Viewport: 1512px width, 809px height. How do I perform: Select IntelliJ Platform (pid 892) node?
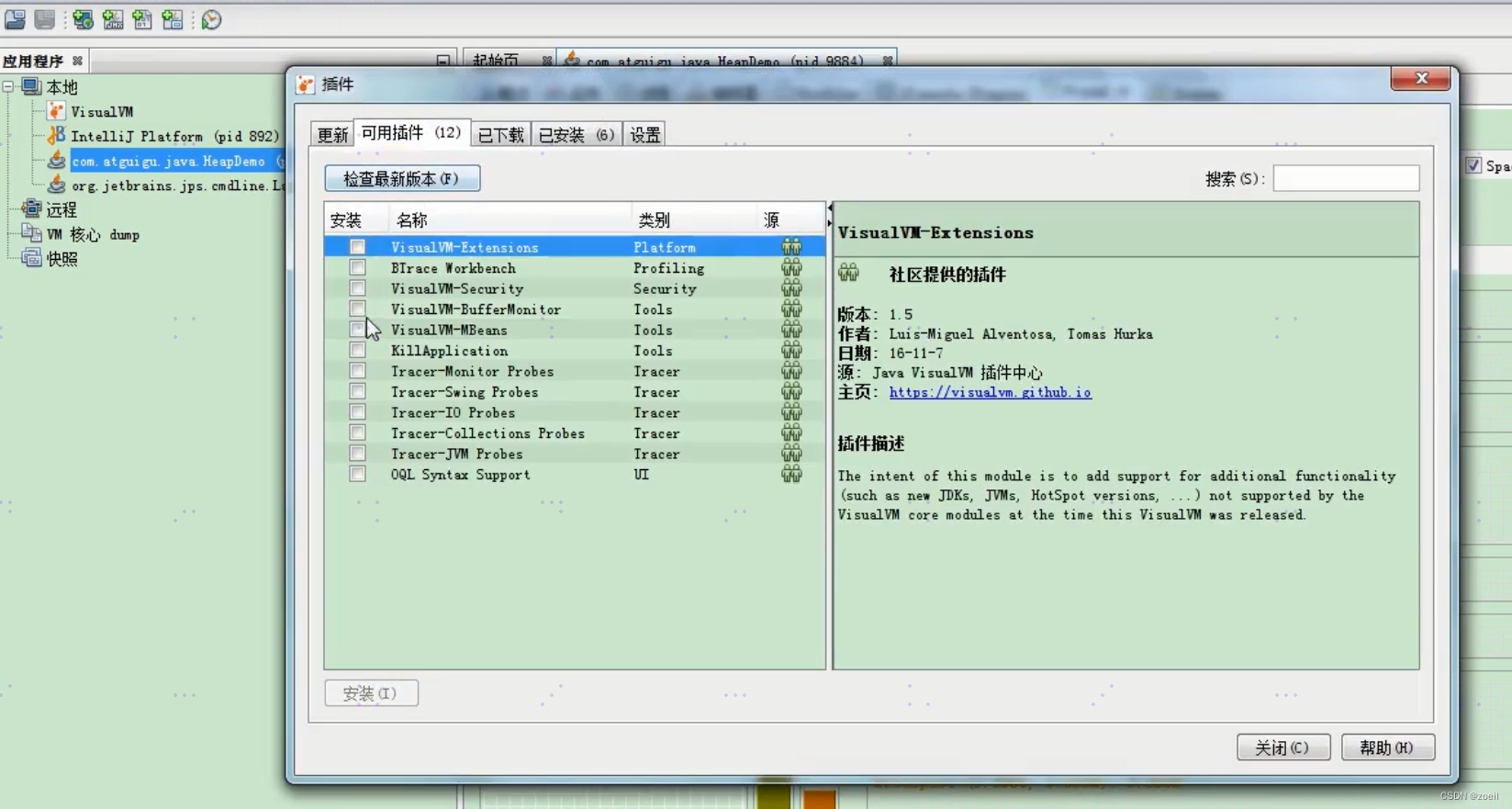click(x=162, y=136)
